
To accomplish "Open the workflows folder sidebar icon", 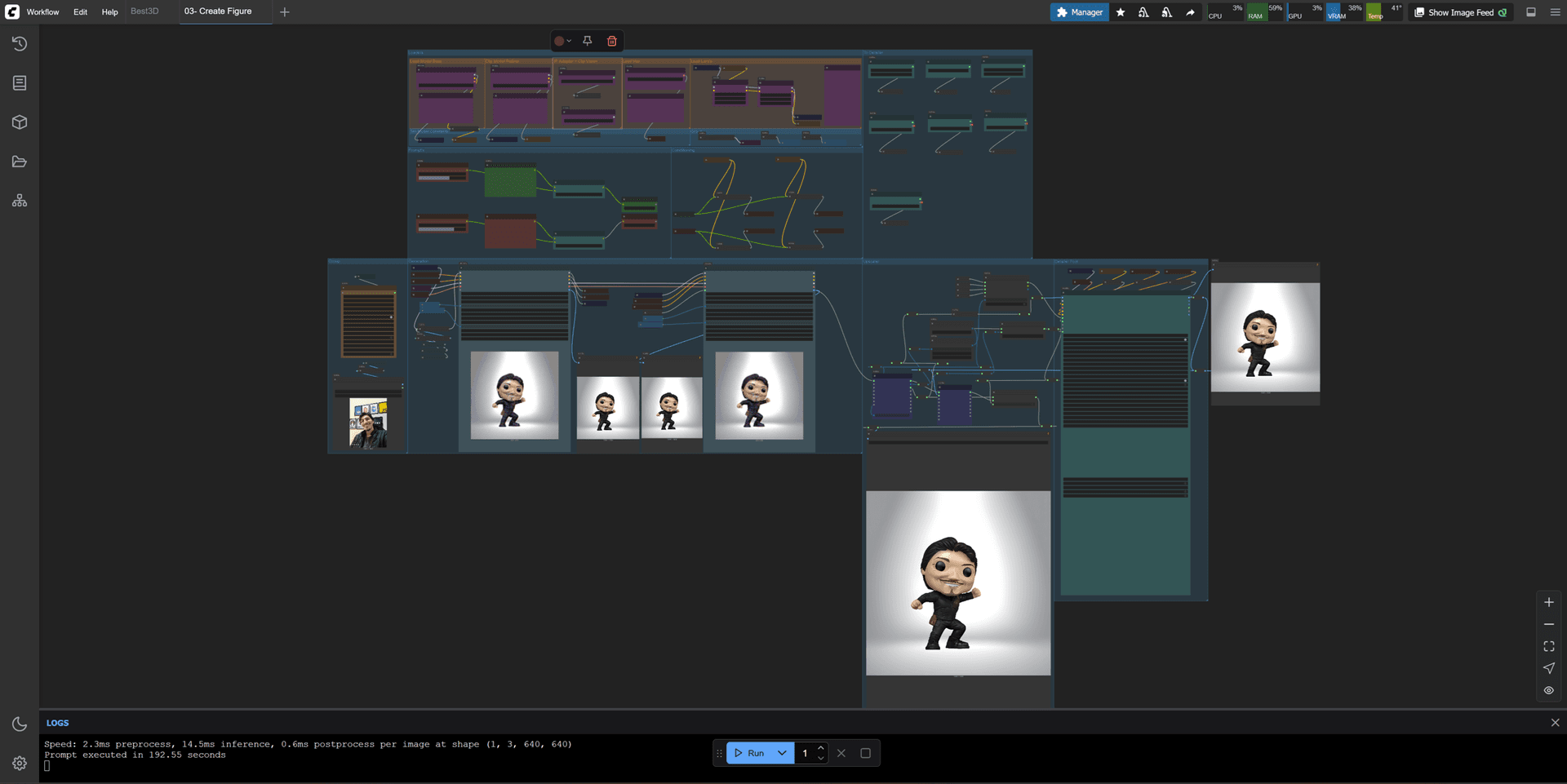I will tap(20, 162).
